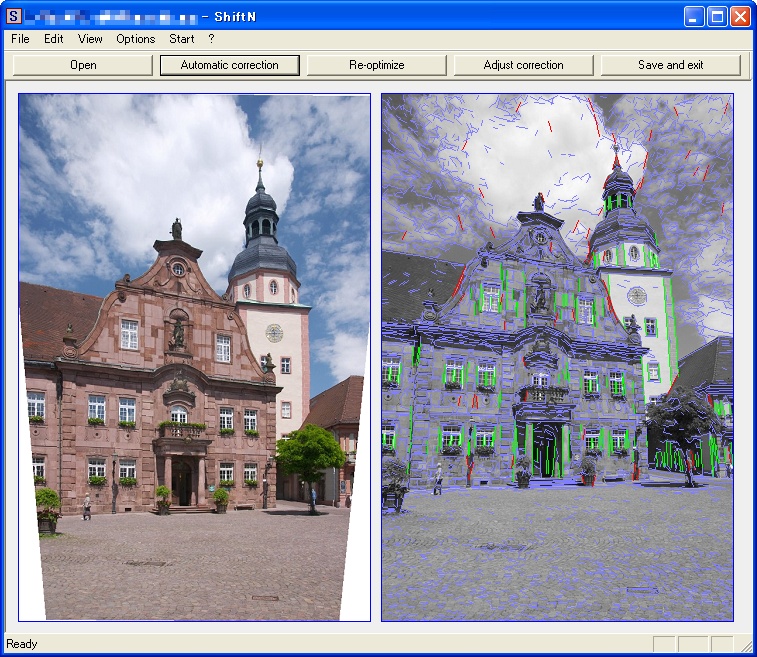The image size is (757, 657).
Task: Select the corrected color image preview
Action: (x=195, y=357)
